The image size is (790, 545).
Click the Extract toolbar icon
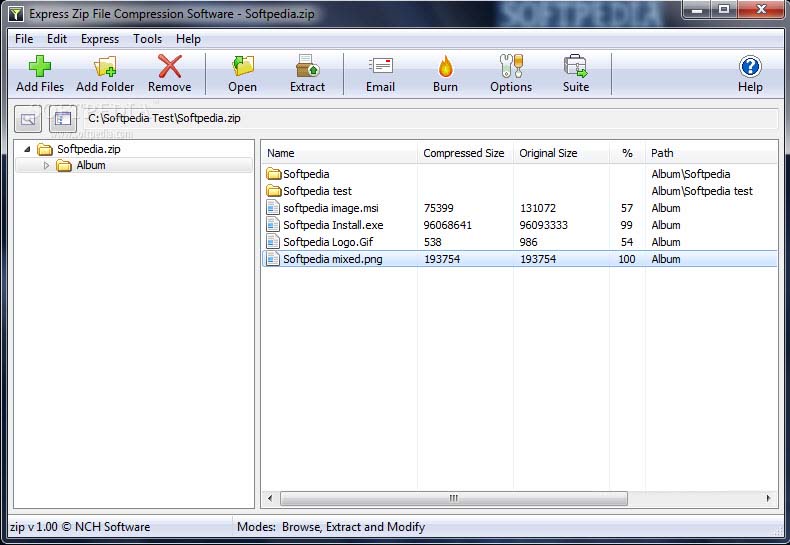pyautogui.click(x=307, y=67)
